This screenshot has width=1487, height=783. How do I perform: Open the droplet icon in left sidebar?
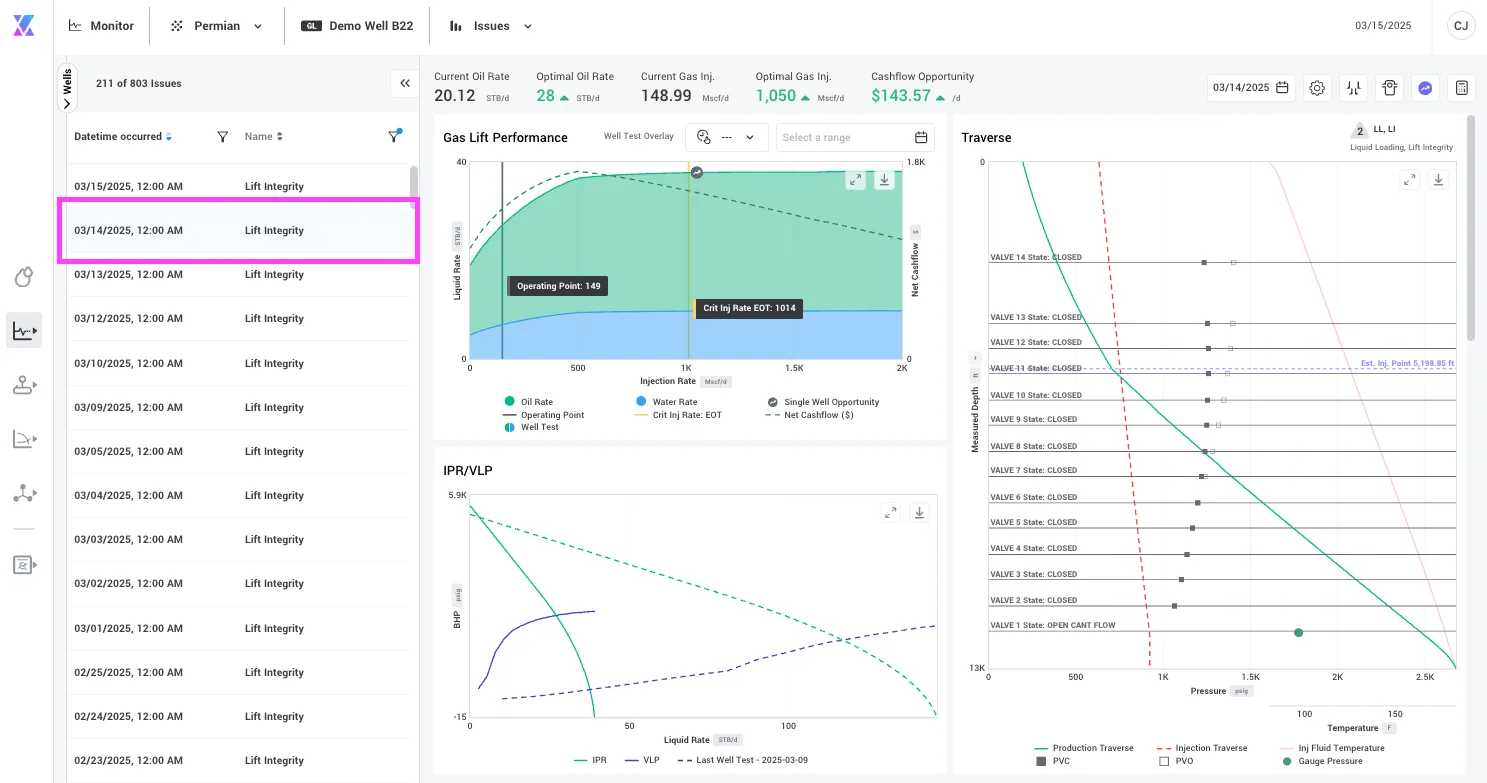point(24,278)
